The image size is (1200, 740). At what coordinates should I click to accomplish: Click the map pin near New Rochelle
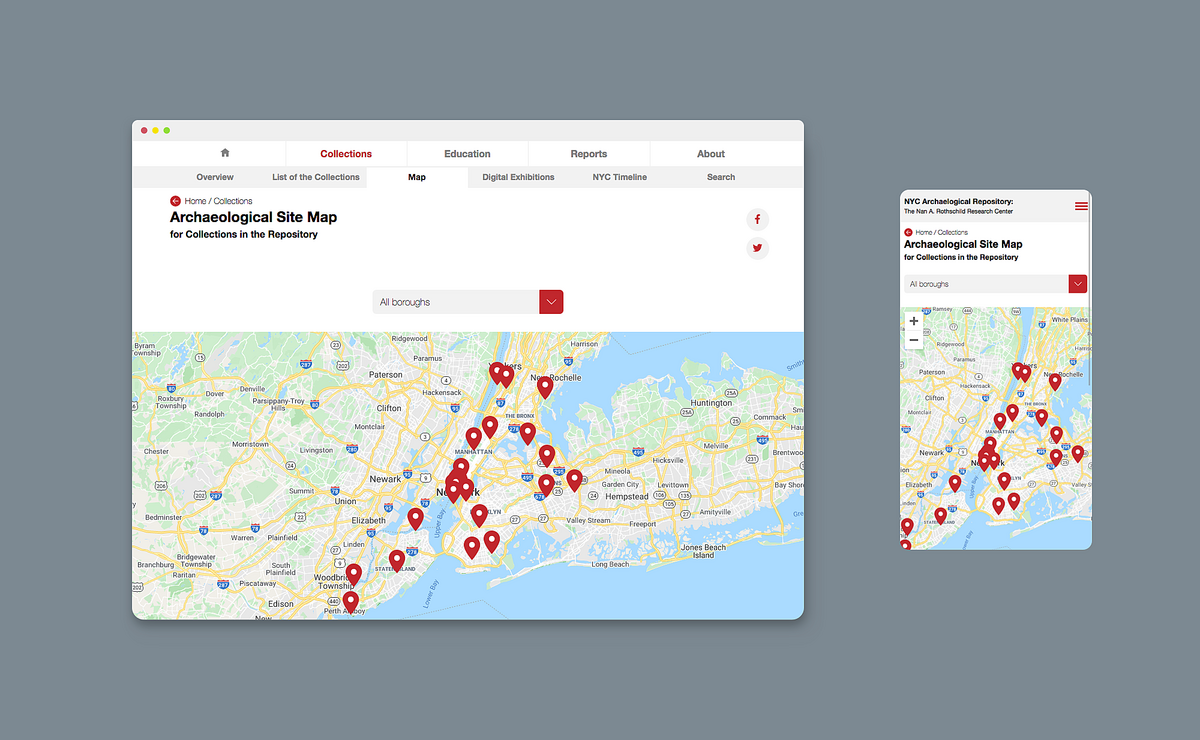click(x=544, y=385)
